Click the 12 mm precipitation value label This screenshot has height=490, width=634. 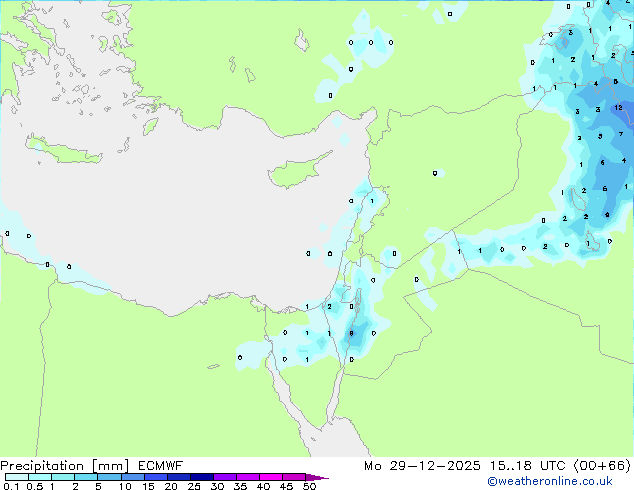pos(618,108)
